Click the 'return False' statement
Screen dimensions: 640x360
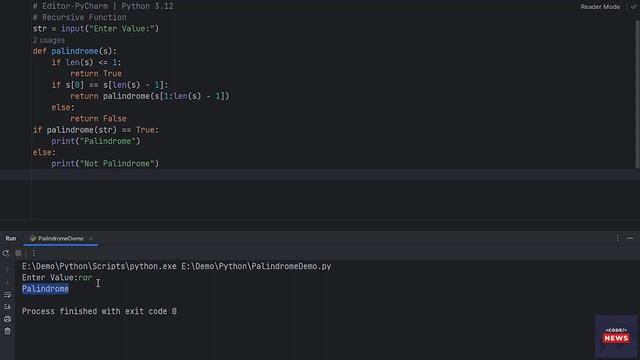click(x=98, y=119)
